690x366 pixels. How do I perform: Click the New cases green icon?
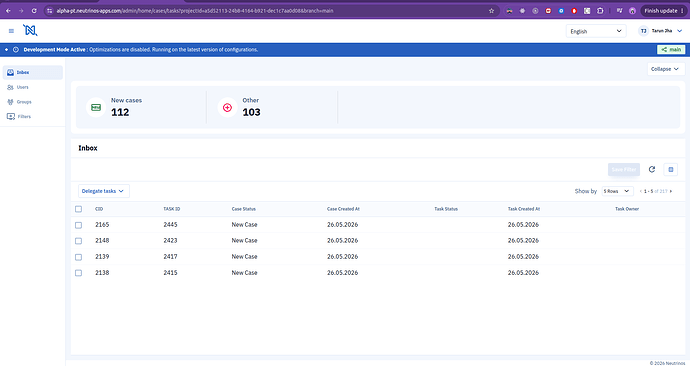coord(96,107)
